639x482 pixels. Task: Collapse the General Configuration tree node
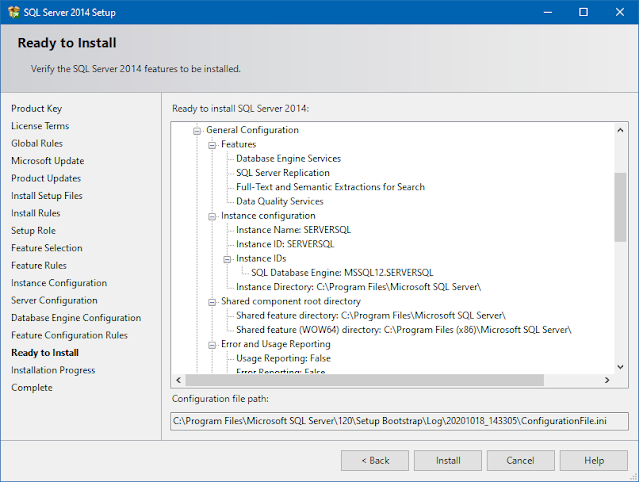pos(197,131)
